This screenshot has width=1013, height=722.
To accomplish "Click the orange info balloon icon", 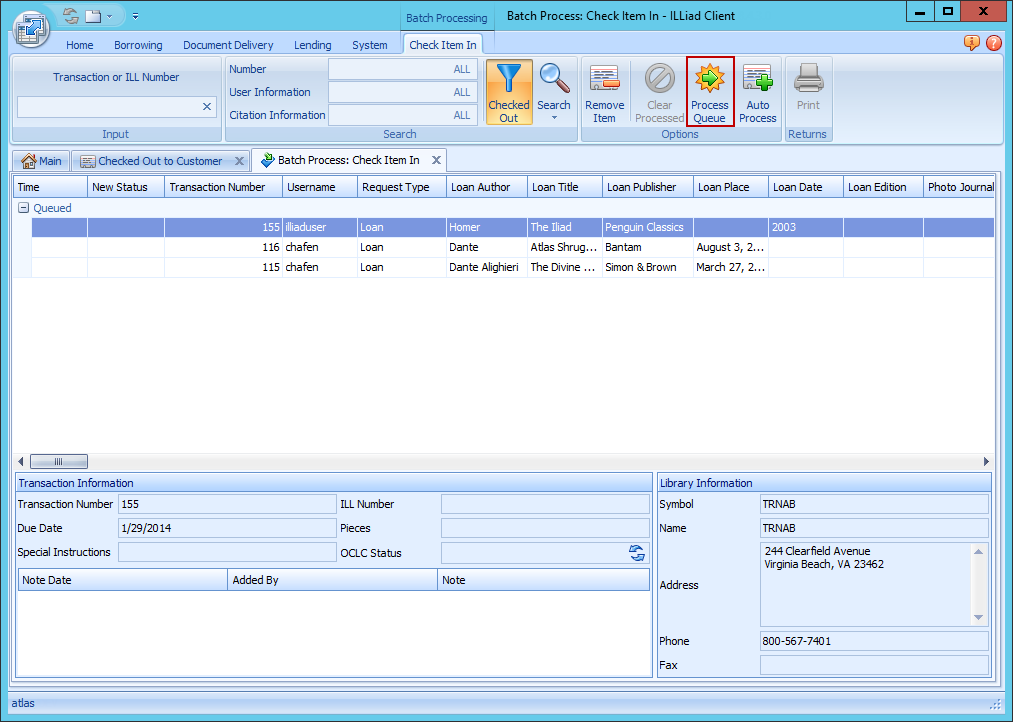I will pyautogui.click(x=971, y=44).
